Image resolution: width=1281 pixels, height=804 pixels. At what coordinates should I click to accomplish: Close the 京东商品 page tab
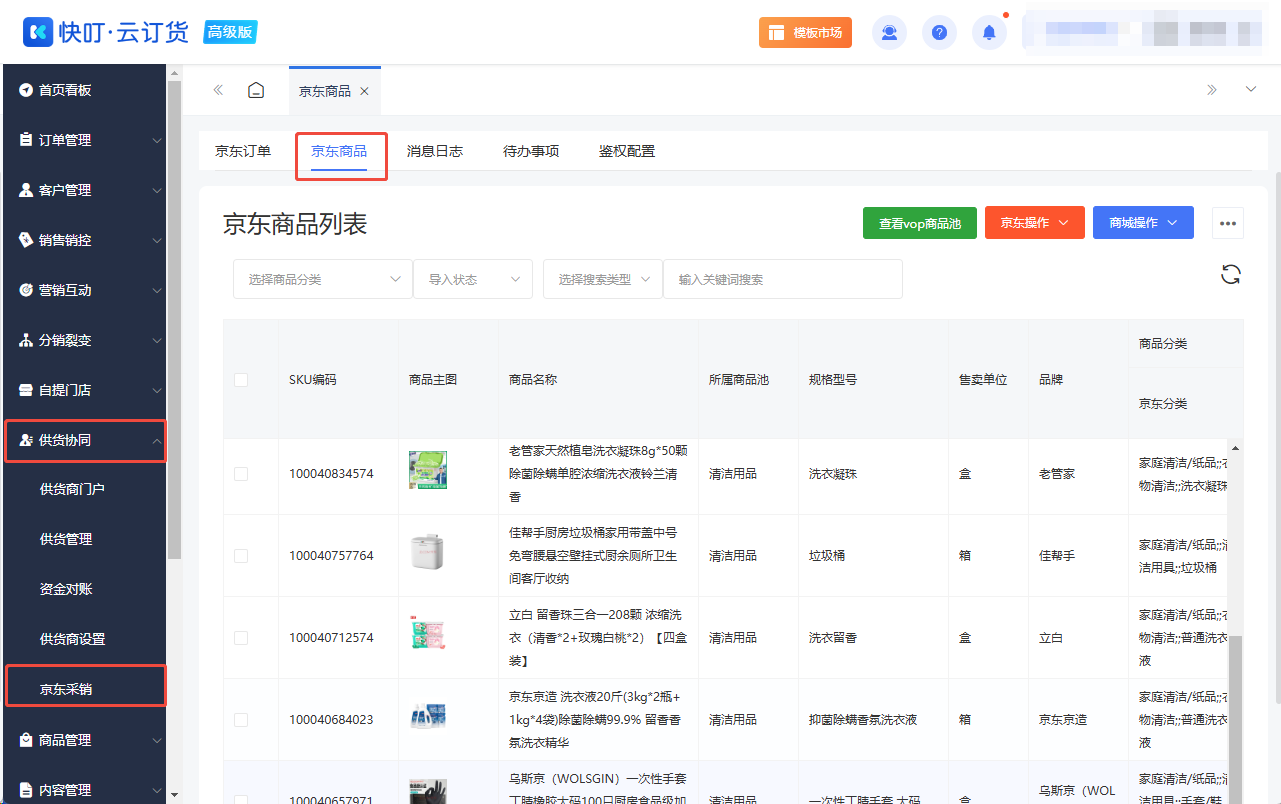(364, 91)
